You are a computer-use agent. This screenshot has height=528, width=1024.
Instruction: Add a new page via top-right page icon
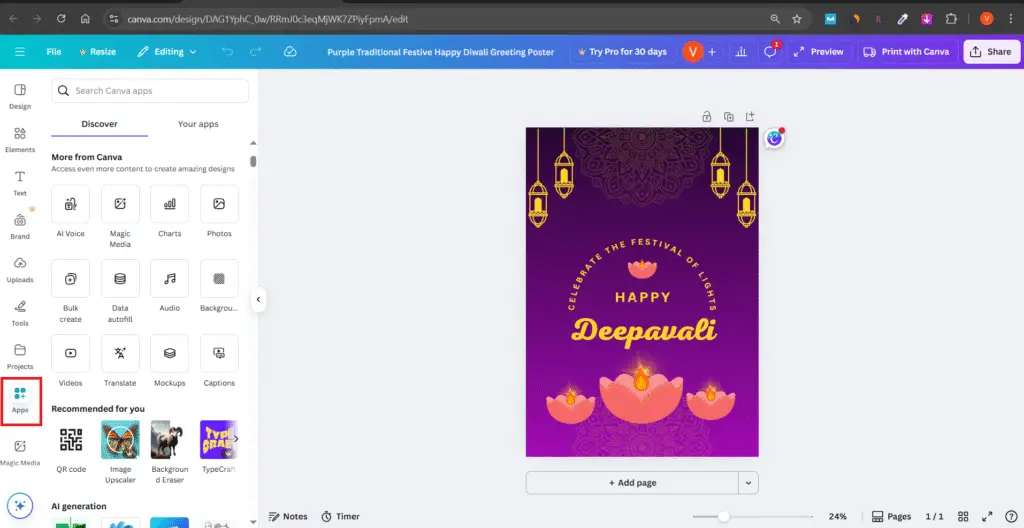tap(750, 116)
